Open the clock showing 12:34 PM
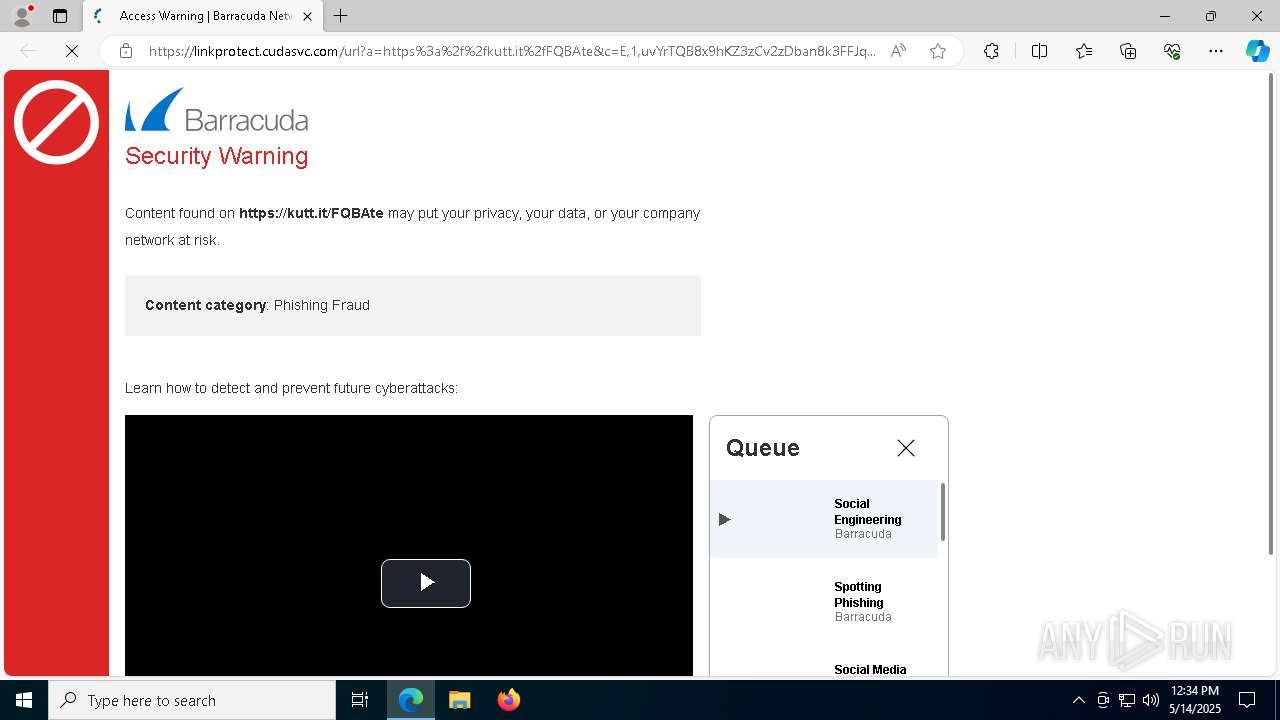Image resolution: width=1280 pixels, height=720 pixels. [1195, 700]
